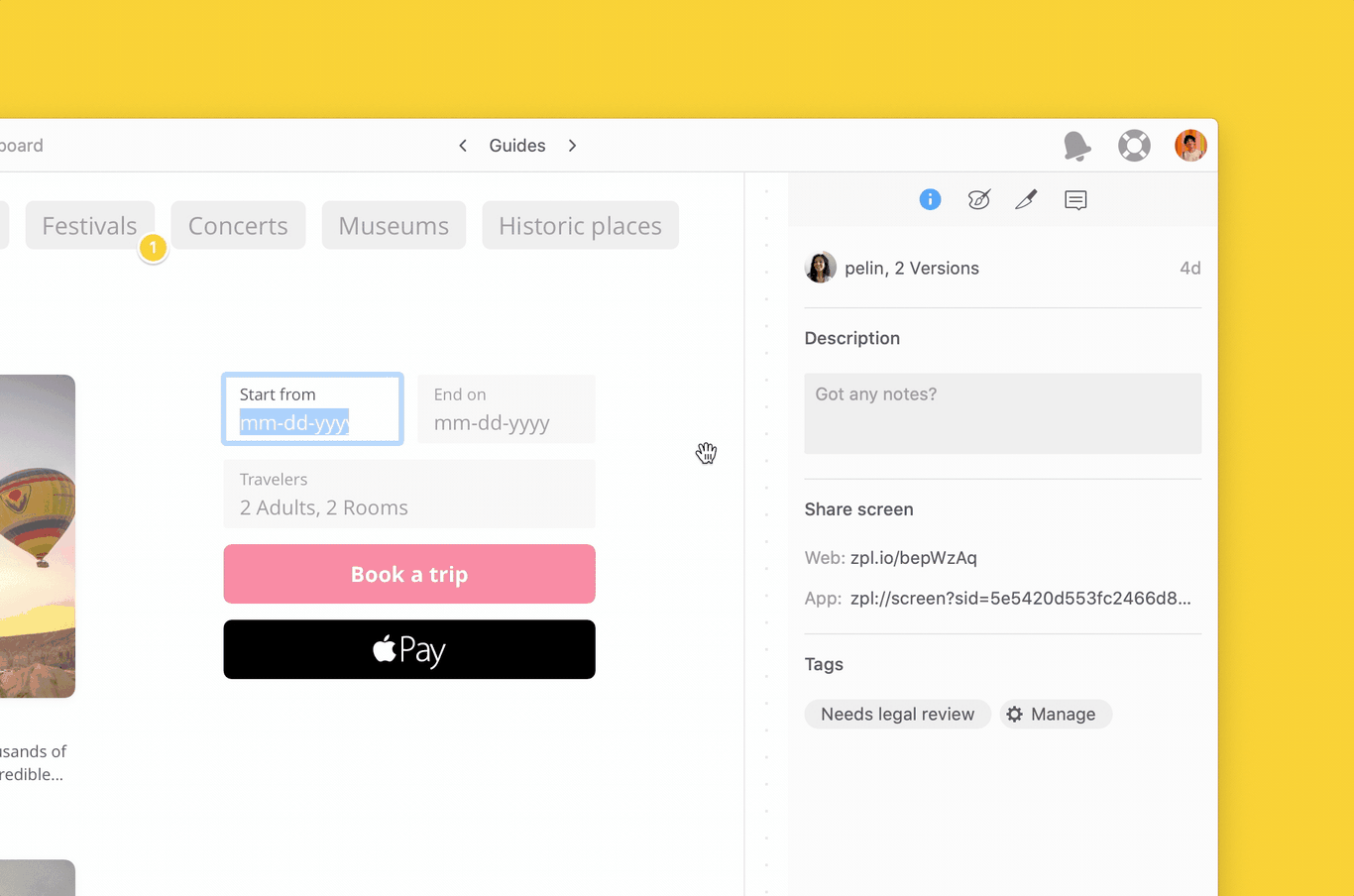This screenshot has height=896, width=1354.
Task: Open the comments panel
Action: coord(1075,199)
